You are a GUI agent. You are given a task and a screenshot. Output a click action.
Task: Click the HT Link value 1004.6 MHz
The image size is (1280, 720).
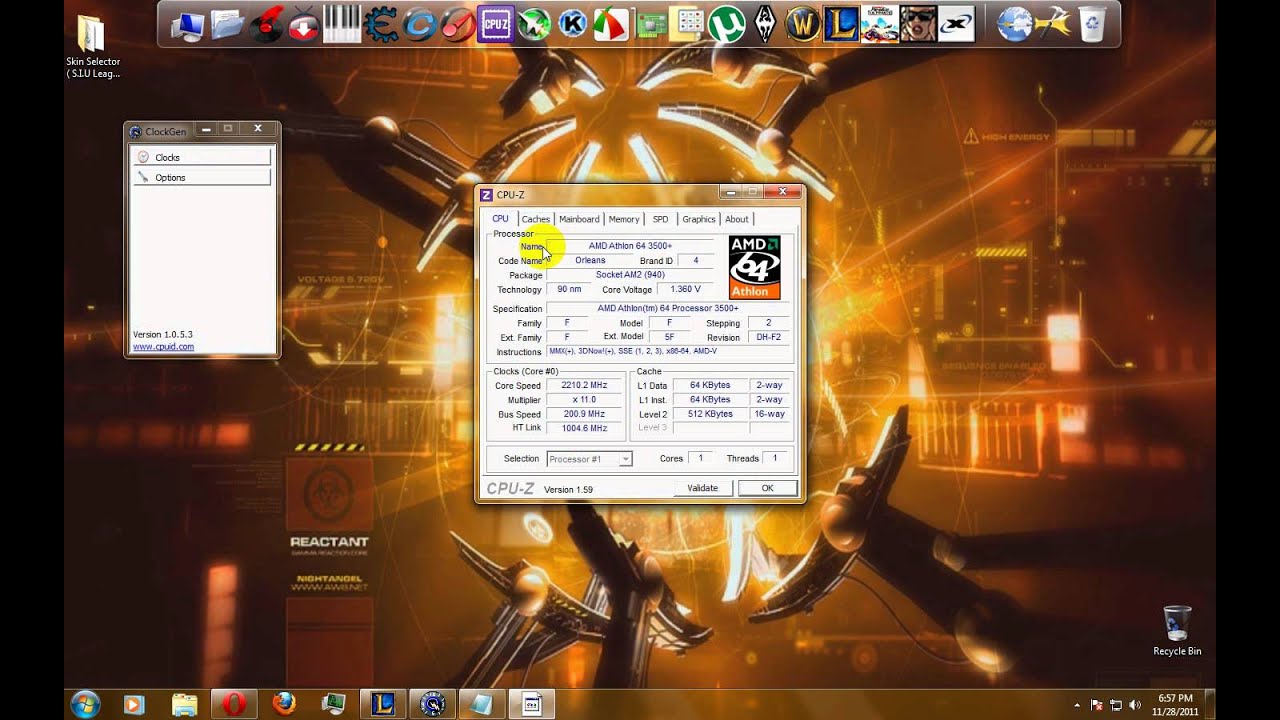coord(584,428)
